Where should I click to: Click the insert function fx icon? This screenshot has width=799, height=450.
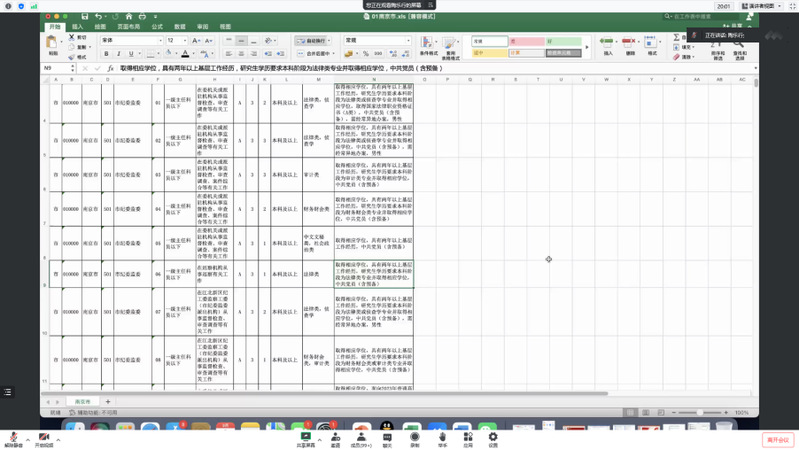coord(111,68)
